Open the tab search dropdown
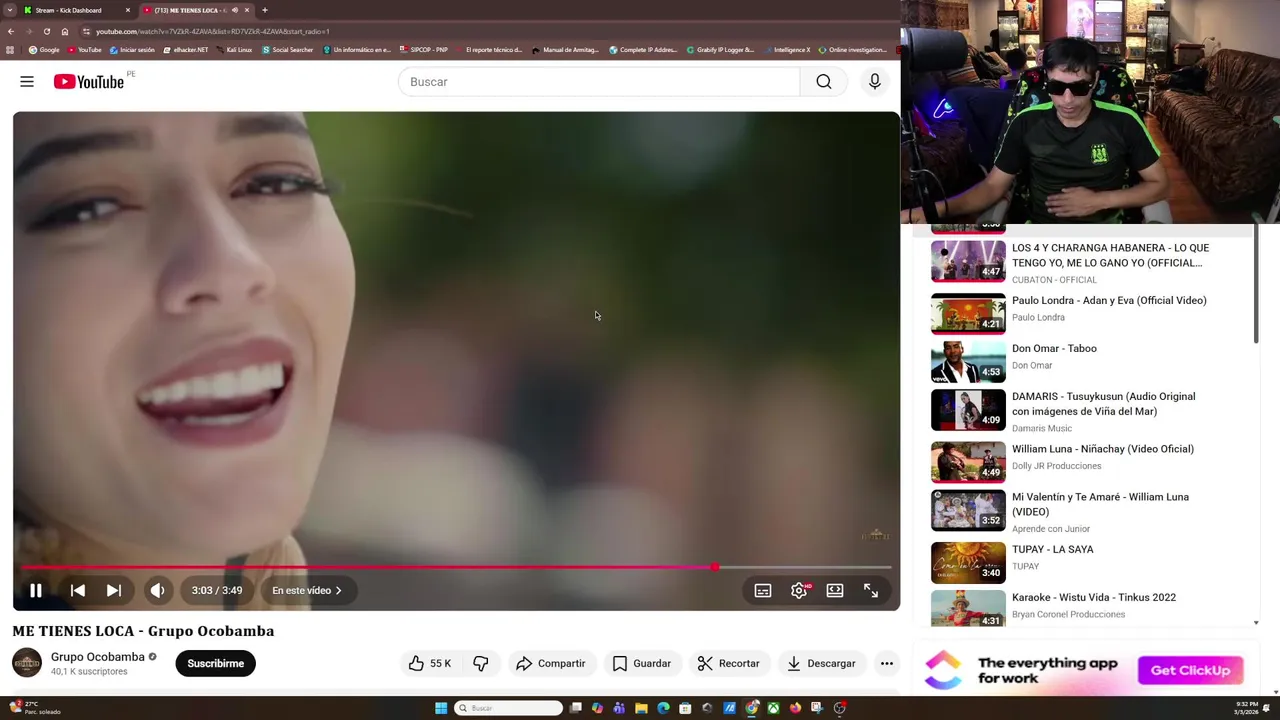 9,10
